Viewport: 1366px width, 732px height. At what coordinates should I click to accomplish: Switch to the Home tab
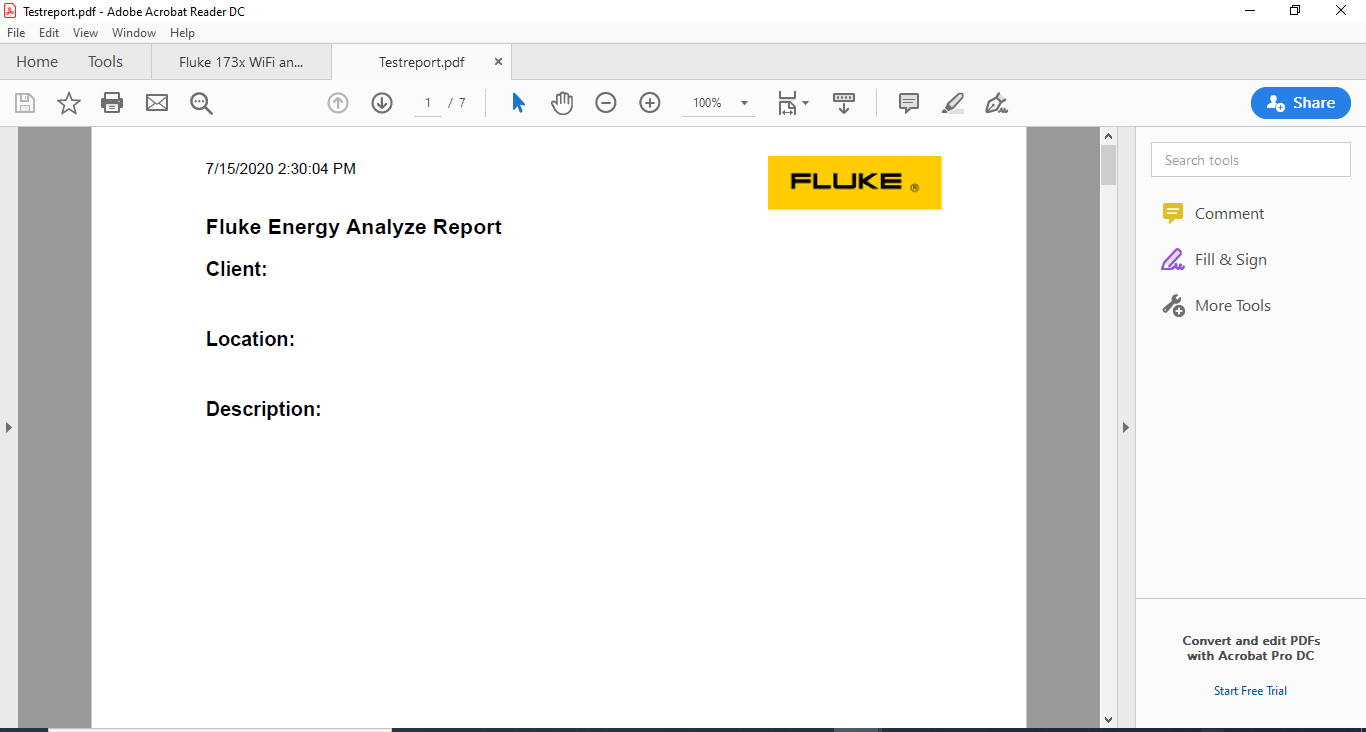pyautogui.click(x=37, y=62)
